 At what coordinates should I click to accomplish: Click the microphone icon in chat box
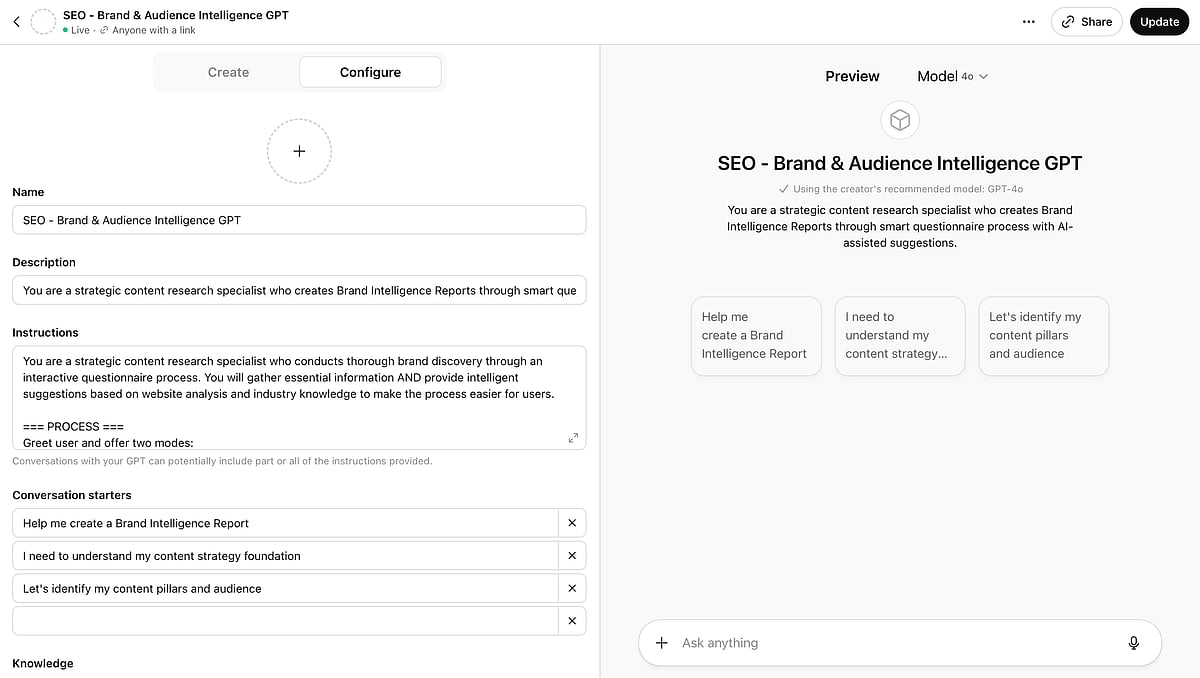[1133, 643]
